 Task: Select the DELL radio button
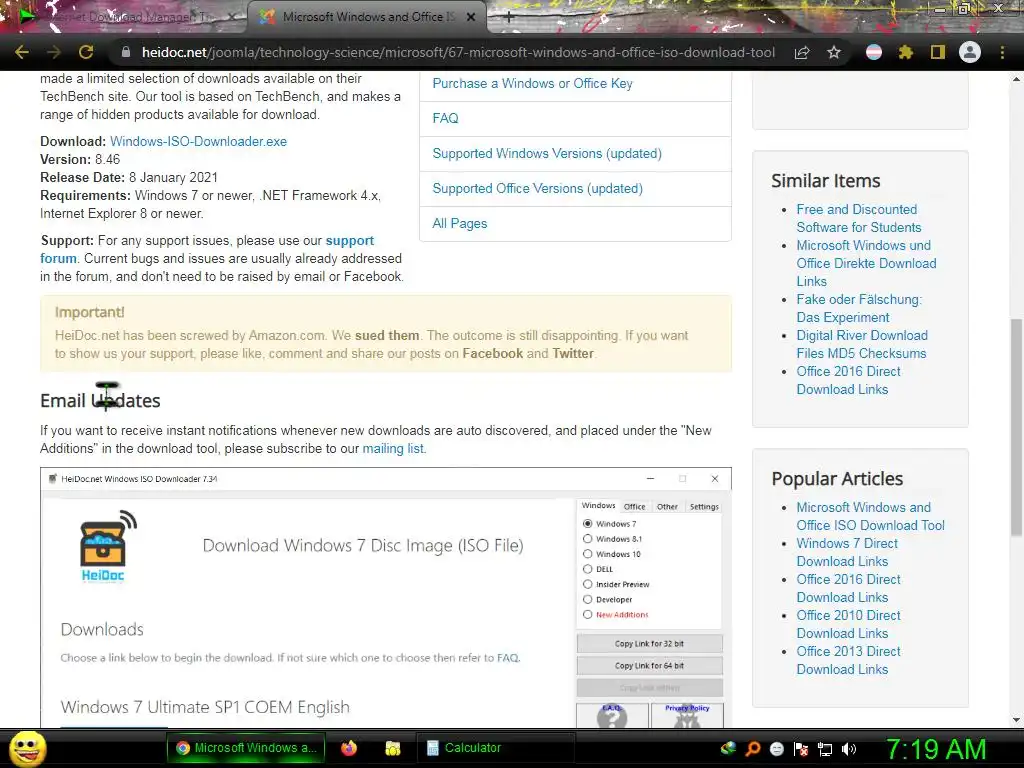[x=588, y=569]
